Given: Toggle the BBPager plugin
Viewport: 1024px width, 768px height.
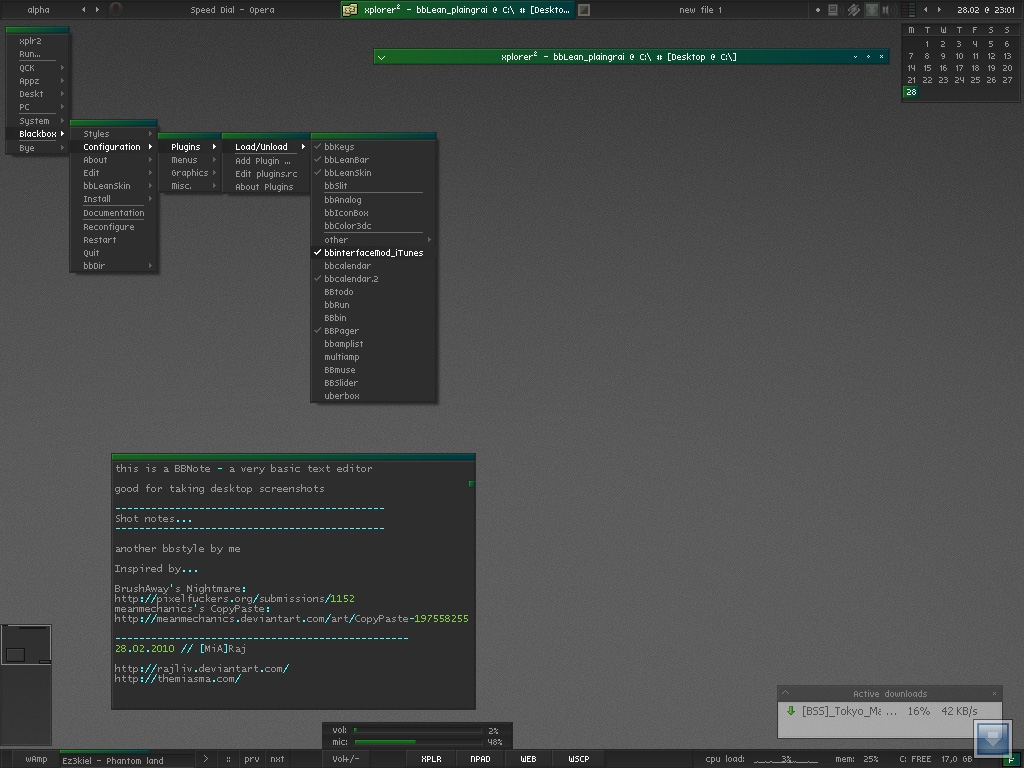Looking at the screenshot, I should coord(374,331).
